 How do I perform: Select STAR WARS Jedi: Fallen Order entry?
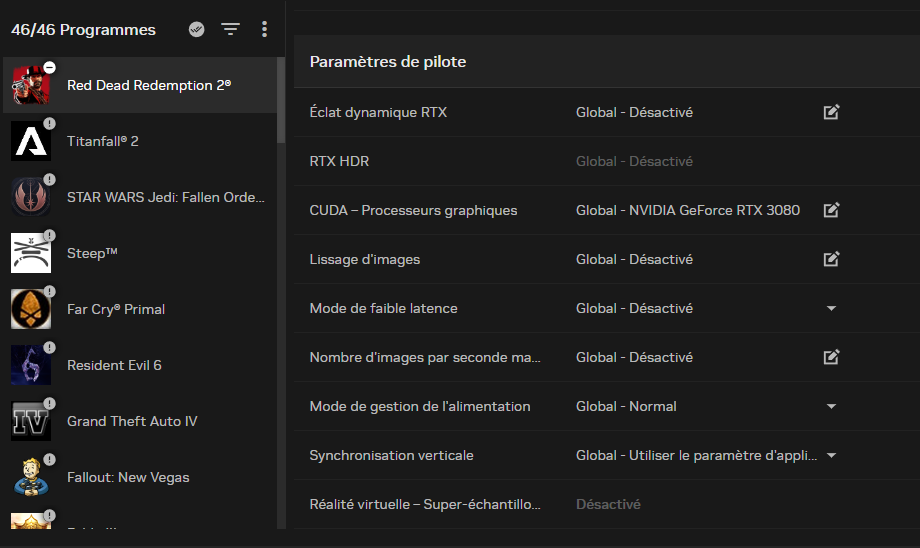coord(165,197)
